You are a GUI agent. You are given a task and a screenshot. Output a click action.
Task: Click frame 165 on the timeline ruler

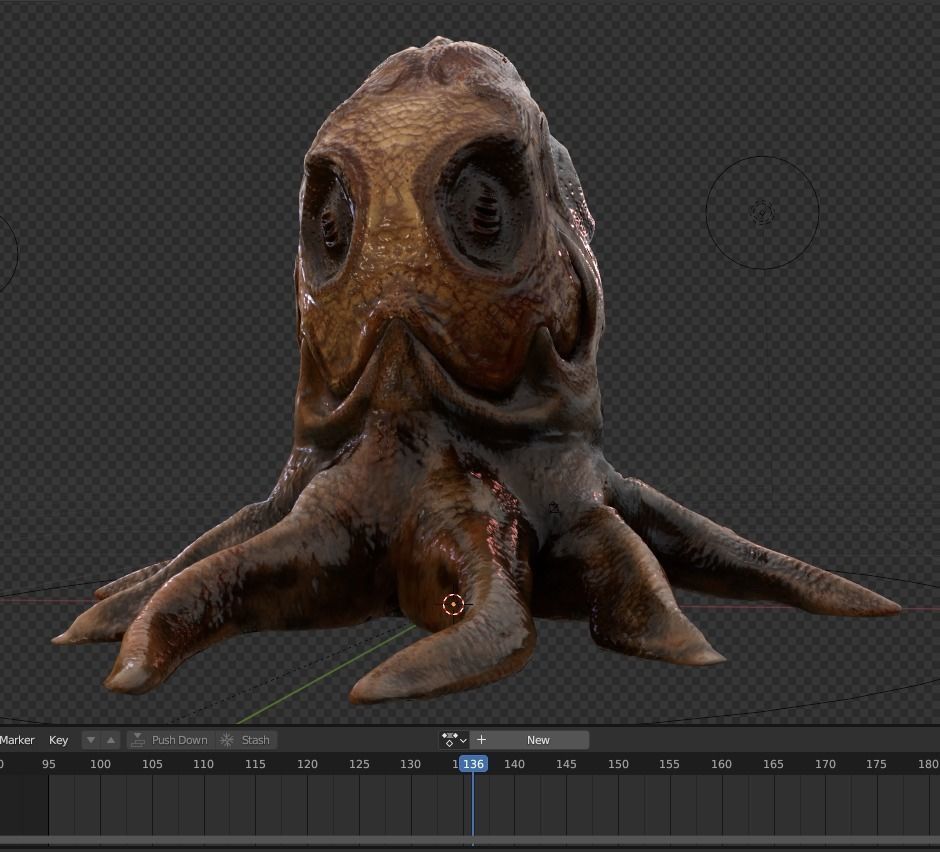click(x=773, y=764)
